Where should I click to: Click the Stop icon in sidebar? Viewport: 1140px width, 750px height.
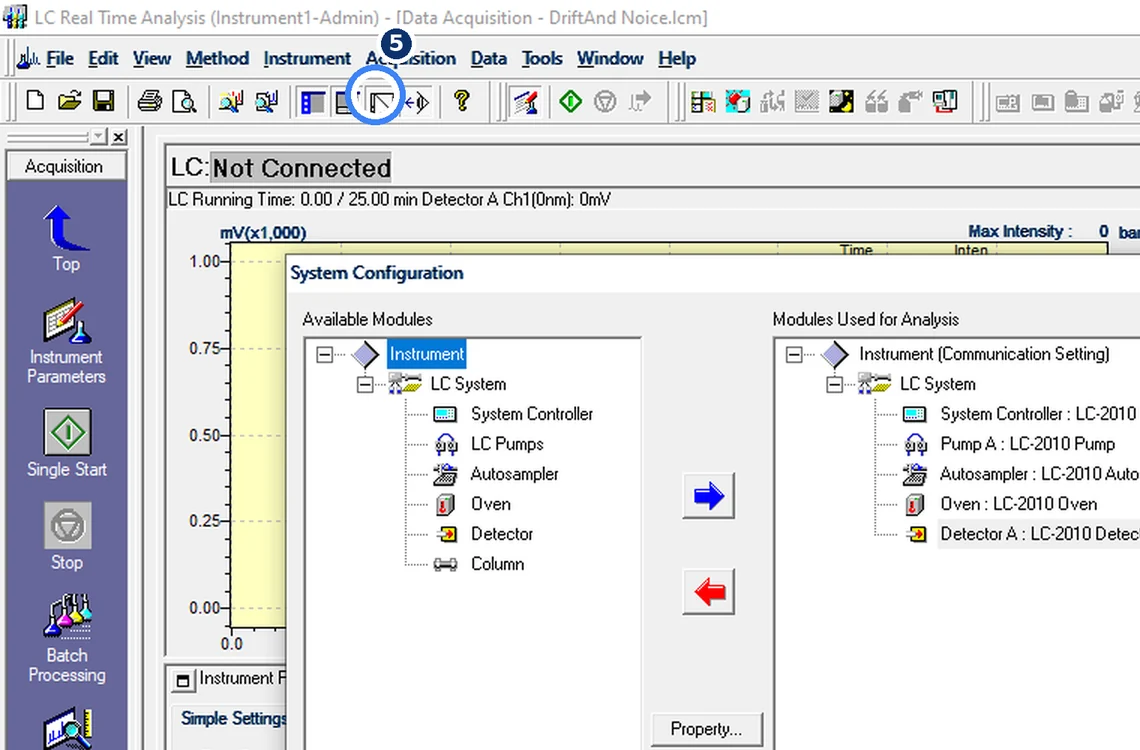point(67,536)
